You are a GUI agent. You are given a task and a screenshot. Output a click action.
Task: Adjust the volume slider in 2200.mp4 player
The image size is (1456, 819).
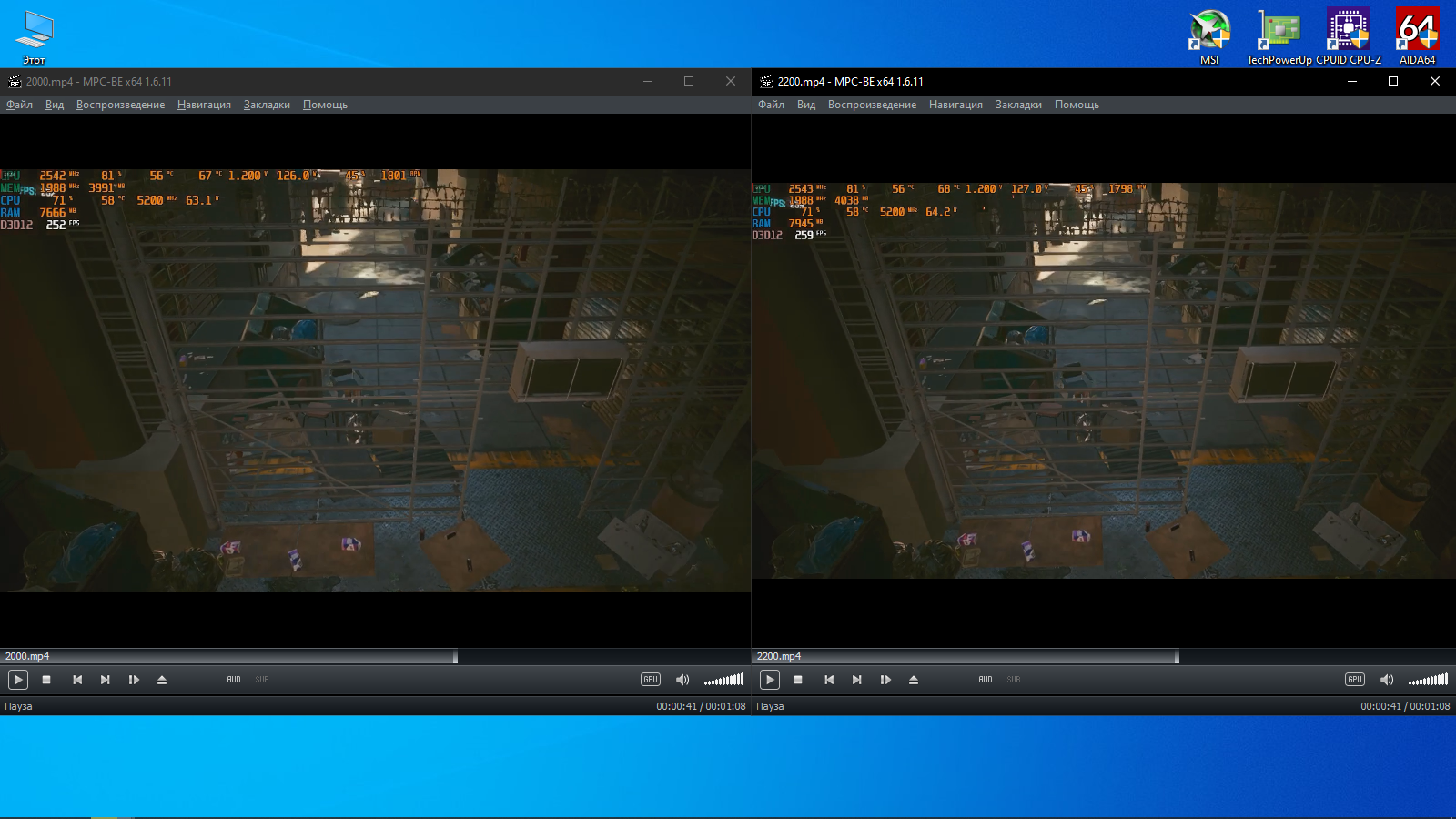[1428, 680]
